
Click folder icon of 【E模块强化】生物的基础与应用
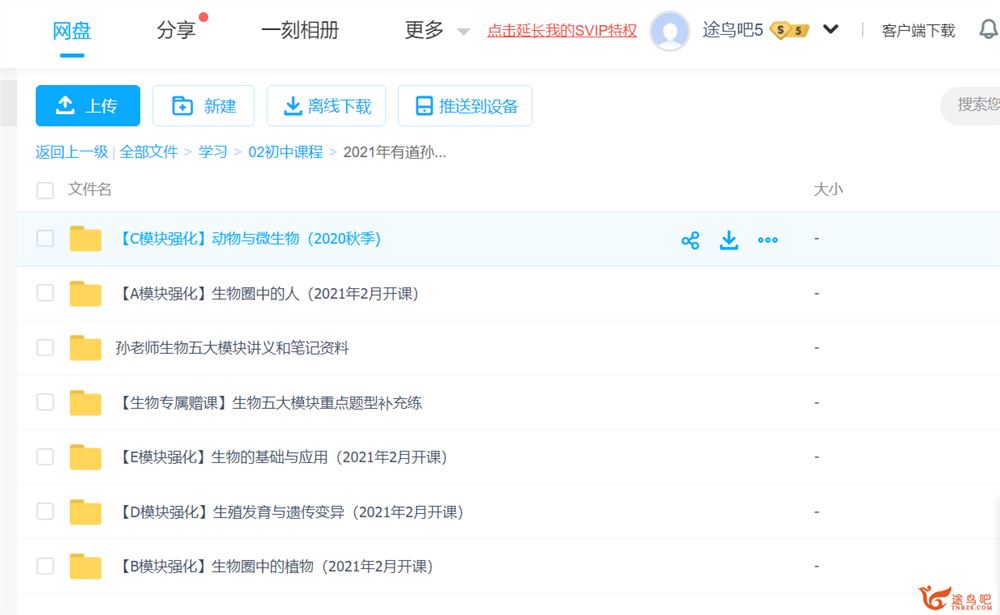[85, 457]
